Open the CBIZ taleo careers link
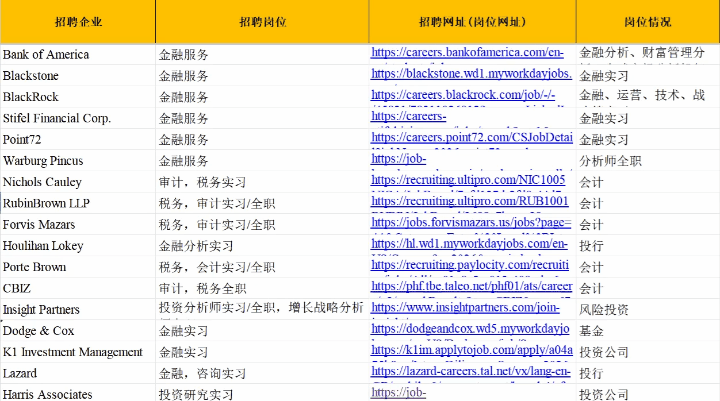This screenshot has height=401, width=720. tap(472, 286)
